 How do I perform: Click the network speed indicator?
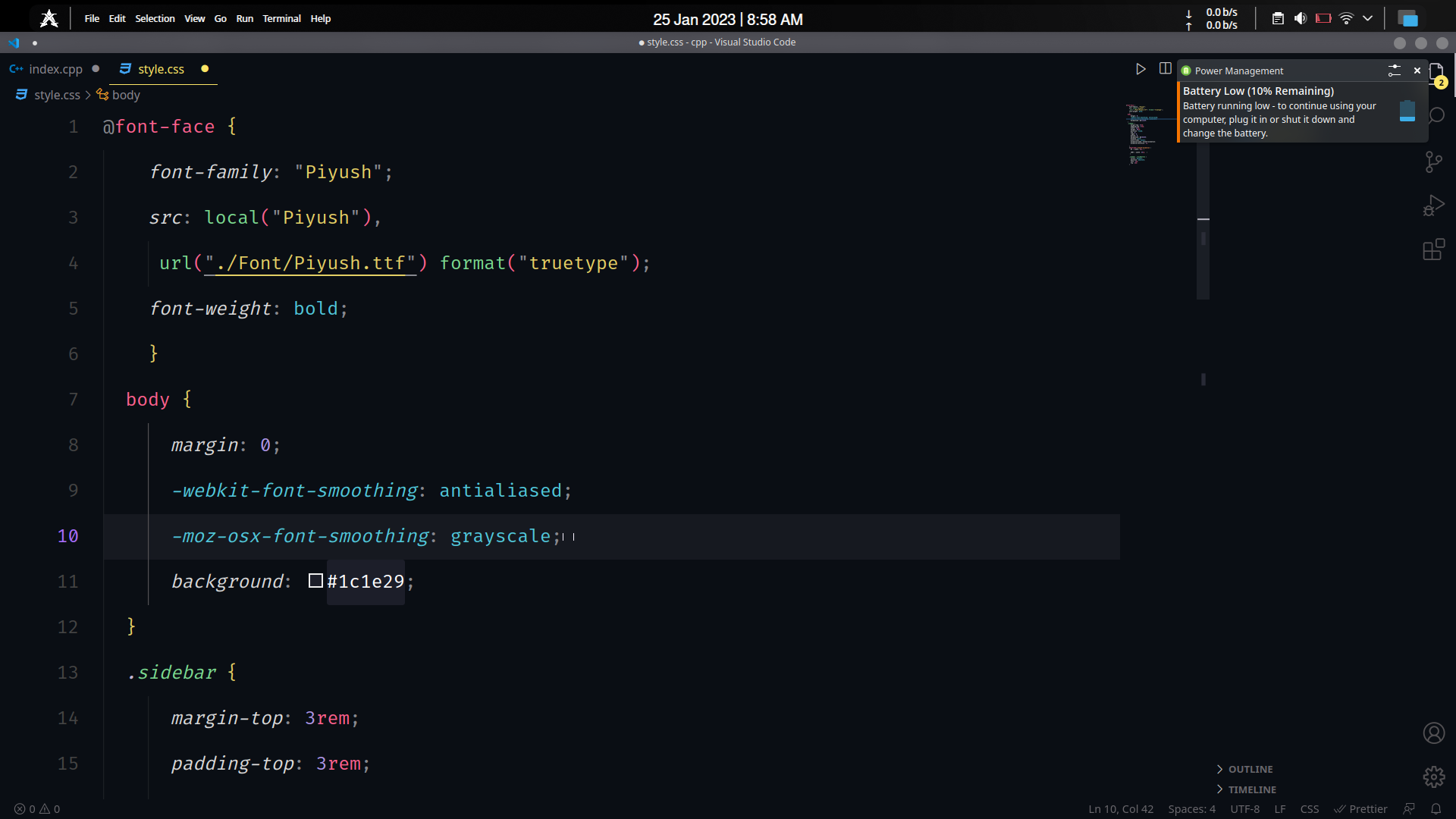point(1213,18)
